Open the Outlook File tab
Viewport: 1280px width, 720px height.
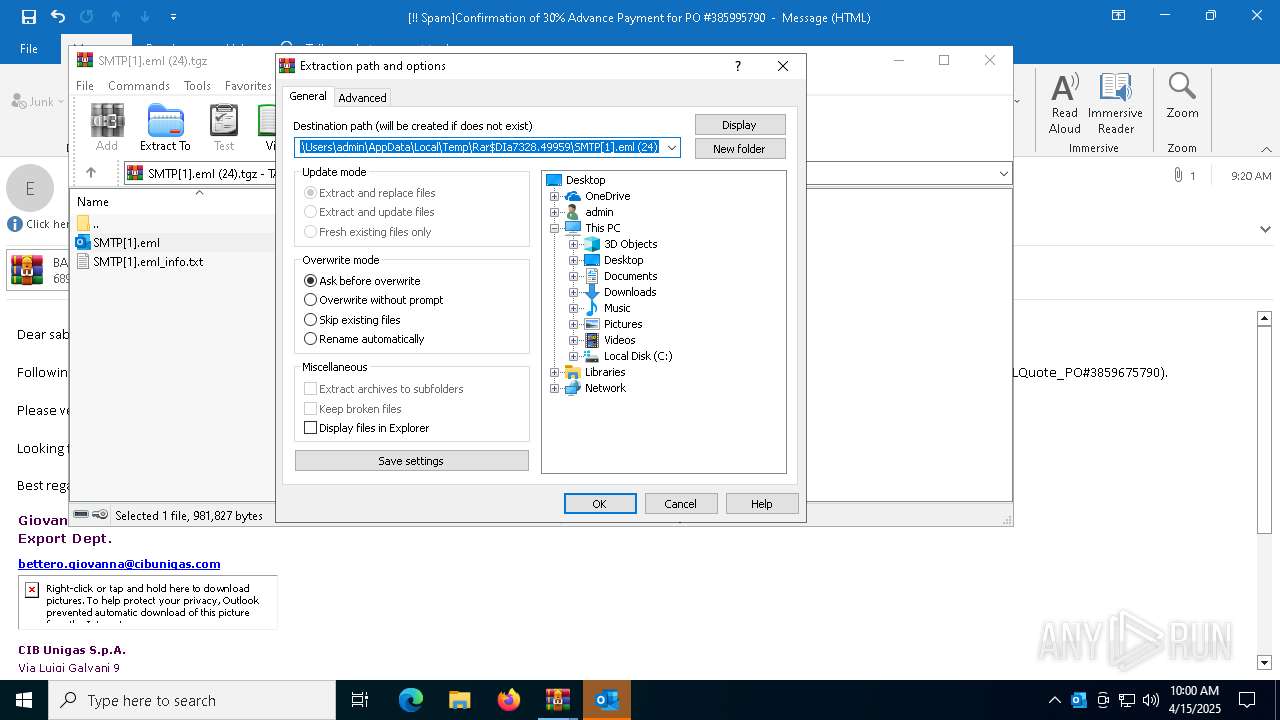[x=29, y=48]
